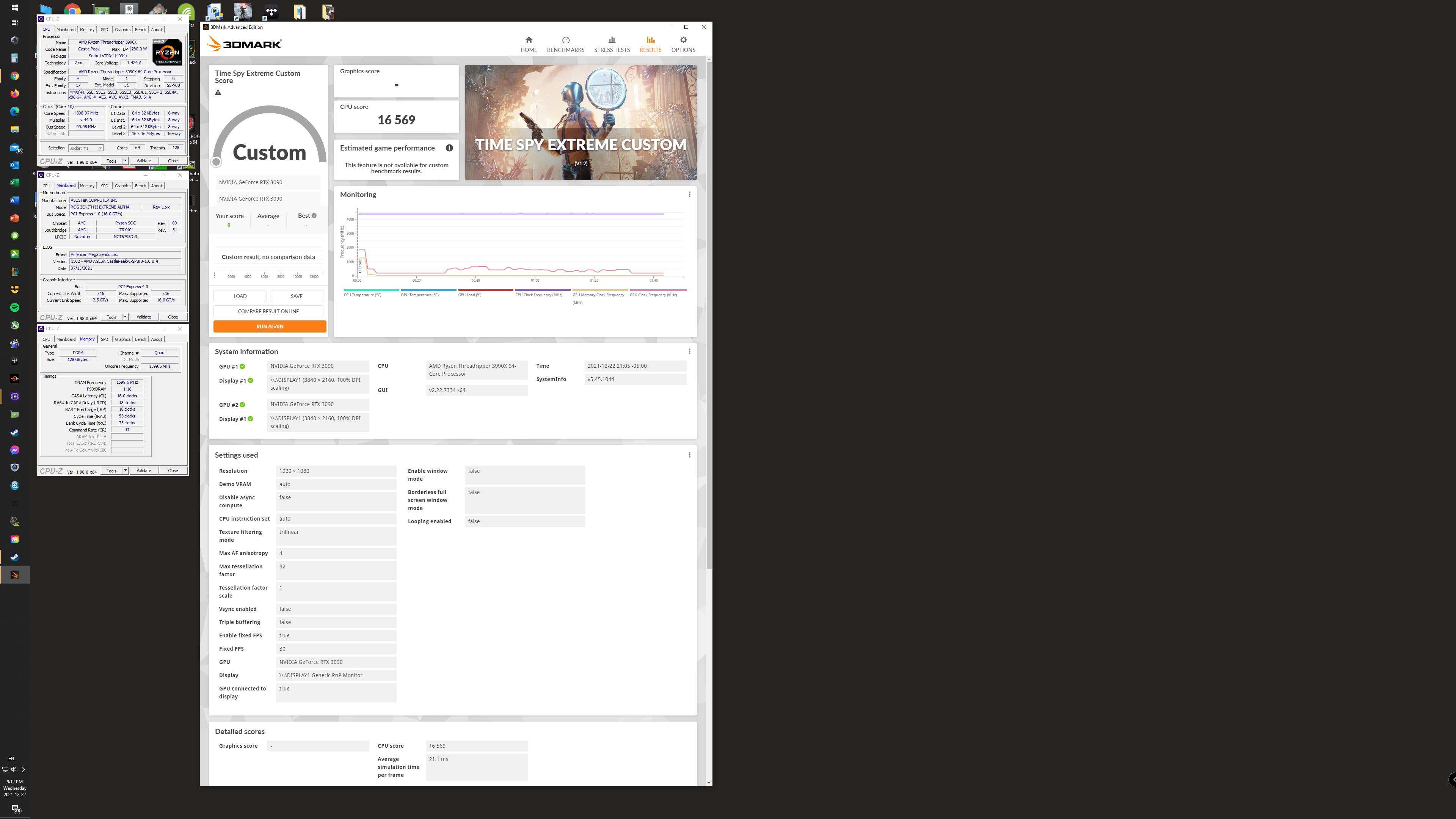
Task: Open Google Chrome from the taskbar
Action: 15,76
